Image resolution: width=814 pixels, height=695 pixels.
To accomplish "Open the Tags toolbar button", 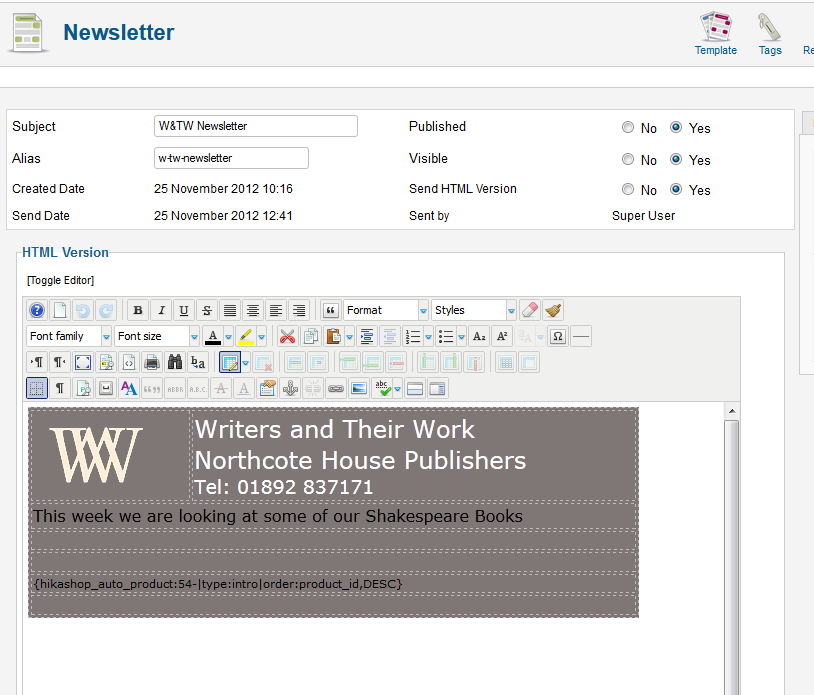I will coord(770,34).
